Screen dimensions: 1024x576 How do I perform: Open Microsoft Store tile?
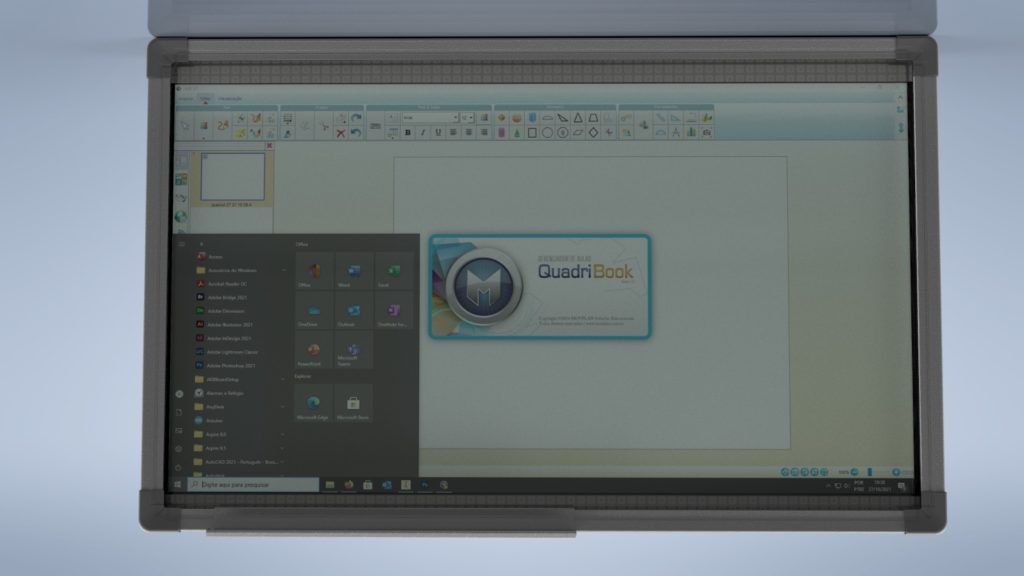353,403
